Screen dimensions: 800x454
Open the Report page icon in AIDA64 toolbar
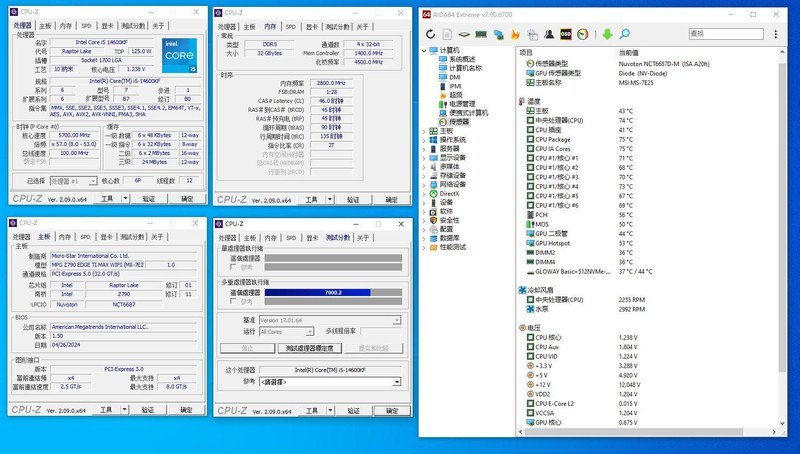pos(447,34)
